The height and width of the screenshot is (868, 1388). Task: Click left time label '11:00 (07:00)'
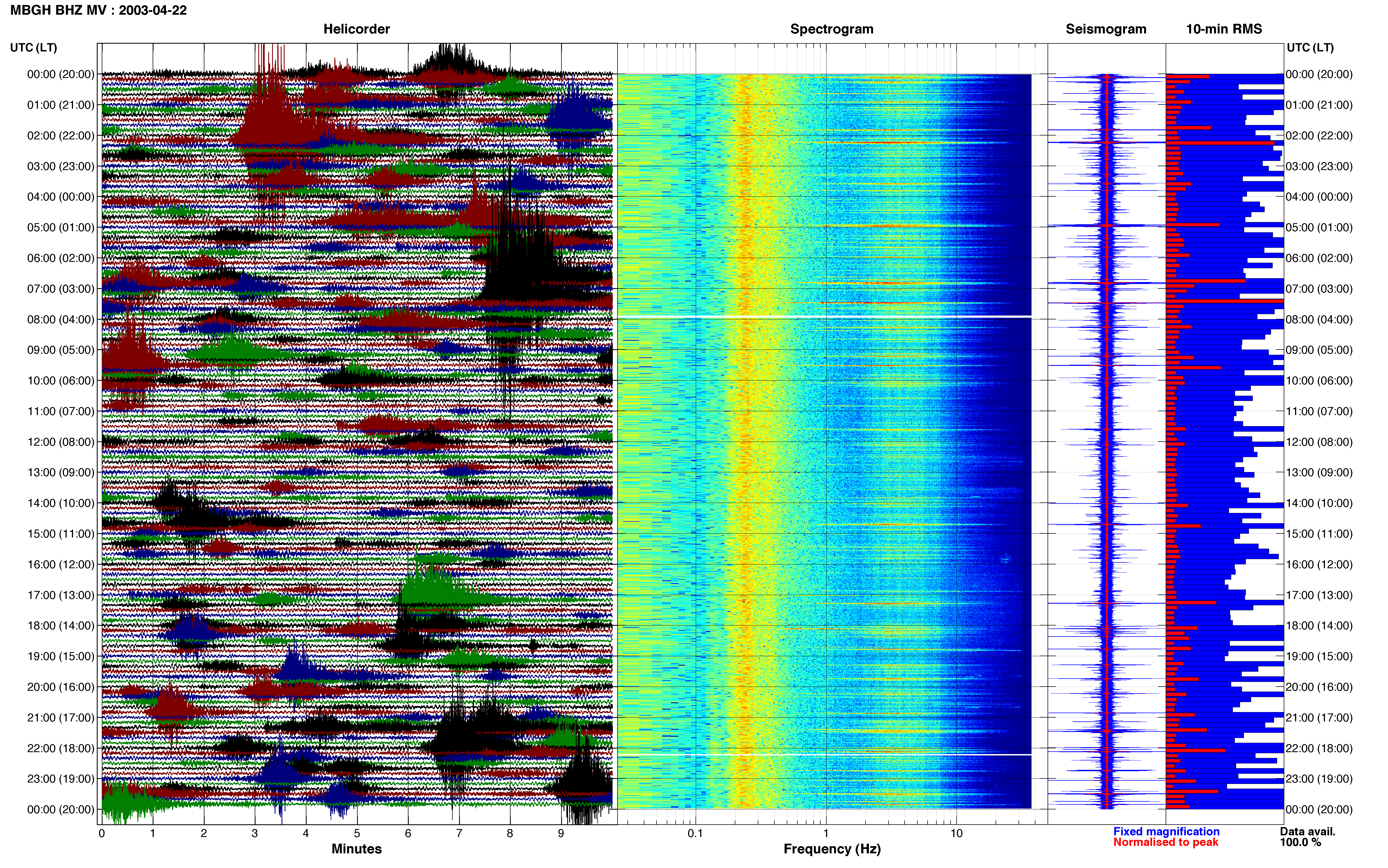[x=61, y=411]
